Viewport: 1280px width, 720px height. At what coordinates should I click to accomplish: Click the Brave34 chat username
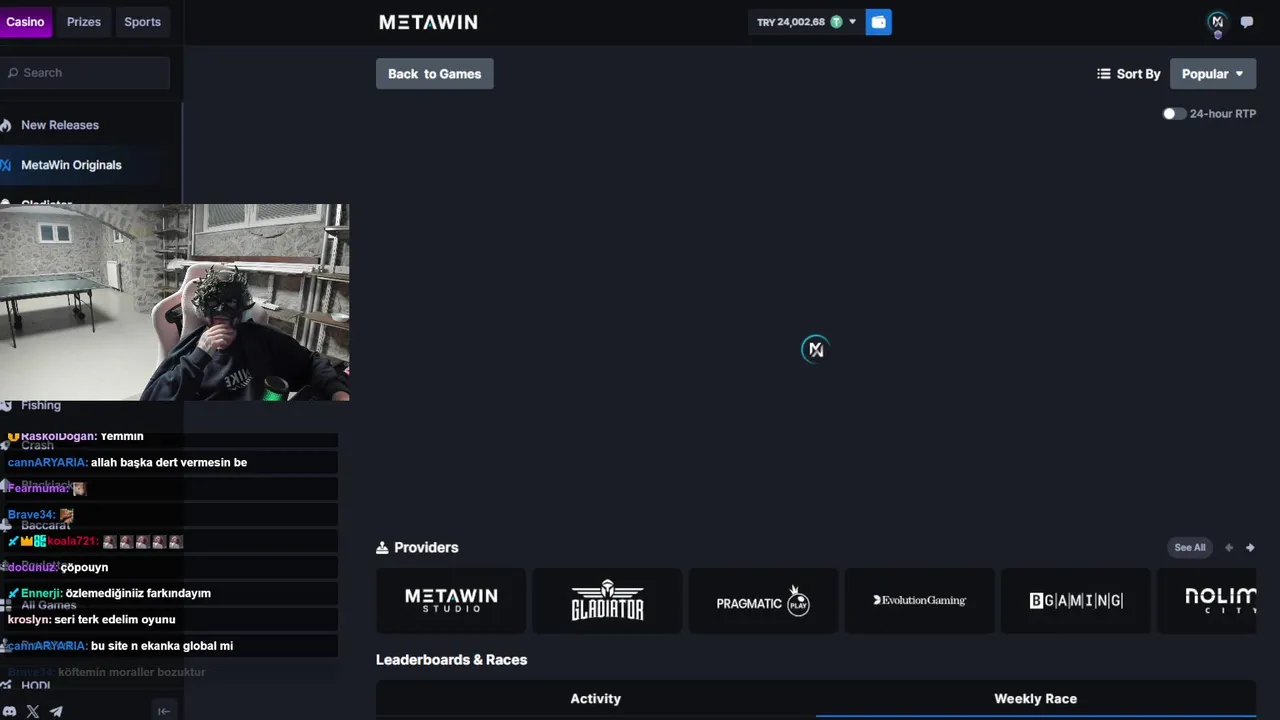click(31, 515)
